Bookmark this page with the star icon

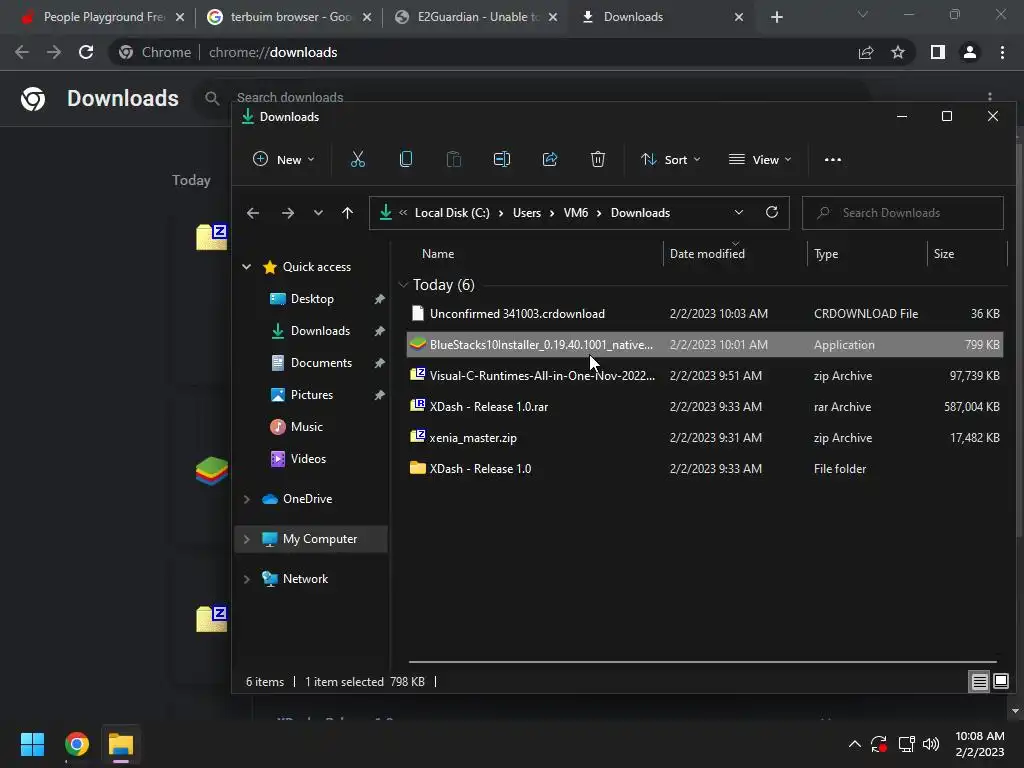click(x=898, y=52)
